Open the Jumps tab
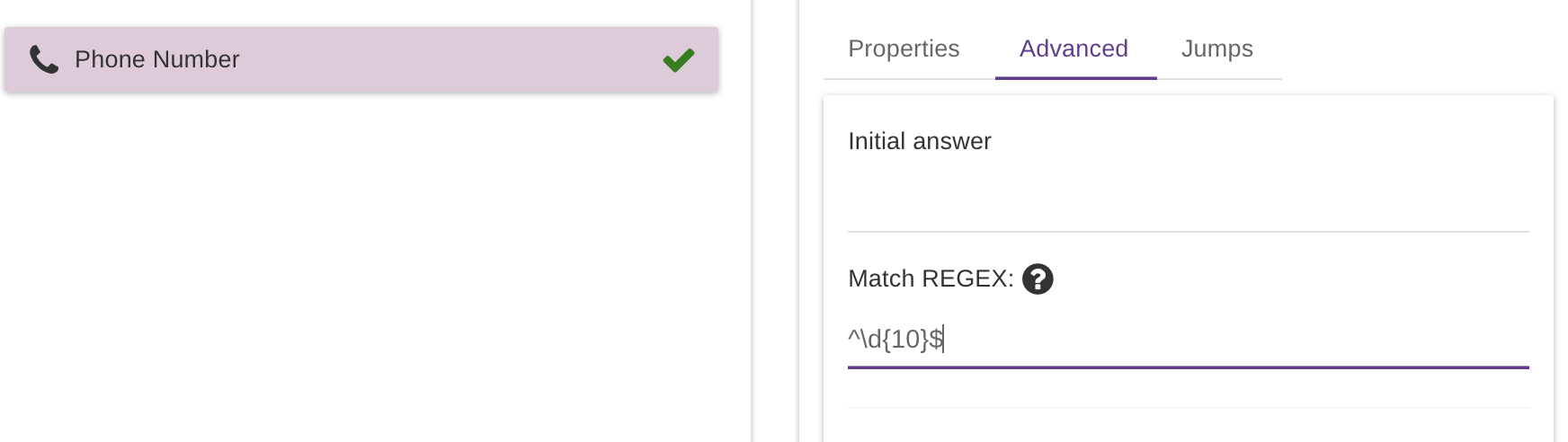This screenshot has height=442, width=1568. tap(1216, 49)
